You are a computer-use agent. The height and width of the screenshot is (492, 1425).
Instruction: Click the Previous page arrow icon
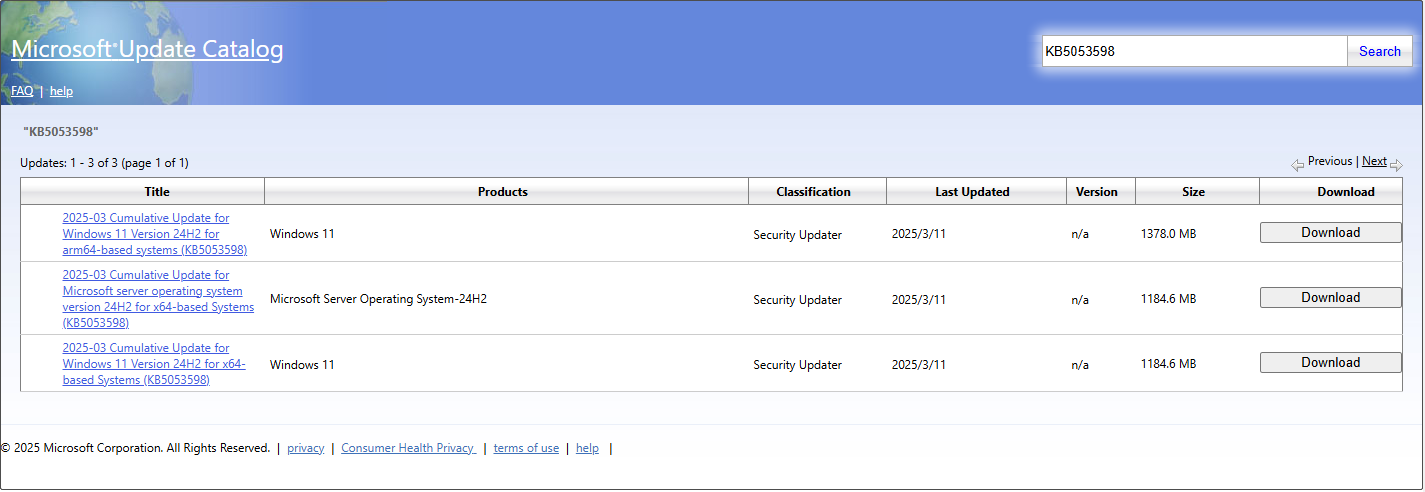(1297, 165)
